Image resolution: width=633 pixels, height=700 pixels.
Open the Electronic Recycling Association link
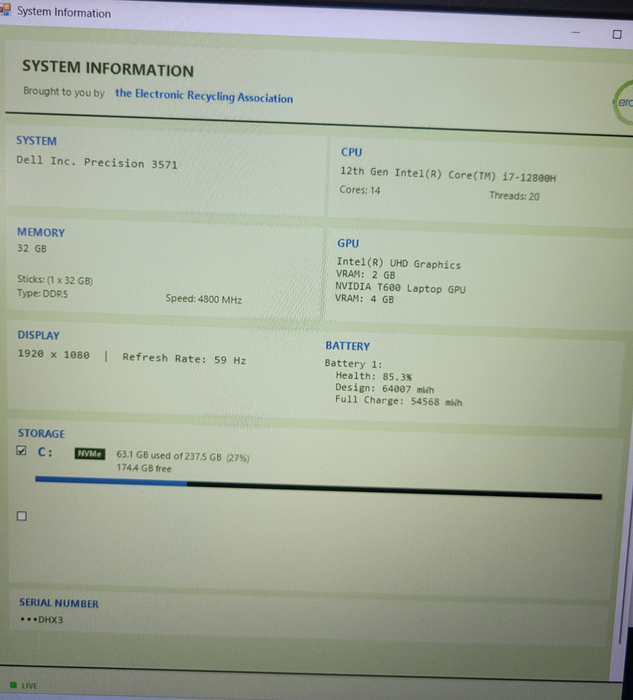pos(204,96)
